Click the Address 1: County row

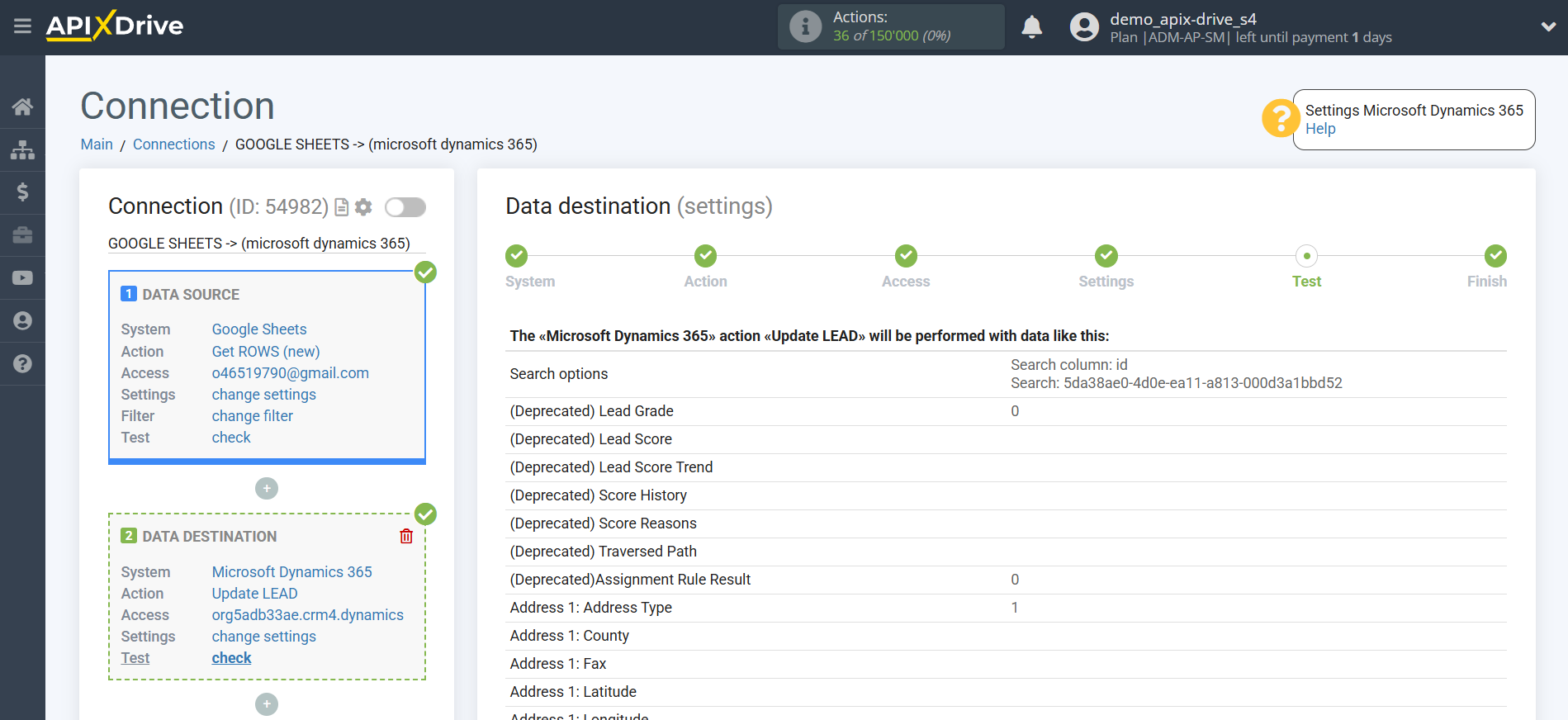1006,636
